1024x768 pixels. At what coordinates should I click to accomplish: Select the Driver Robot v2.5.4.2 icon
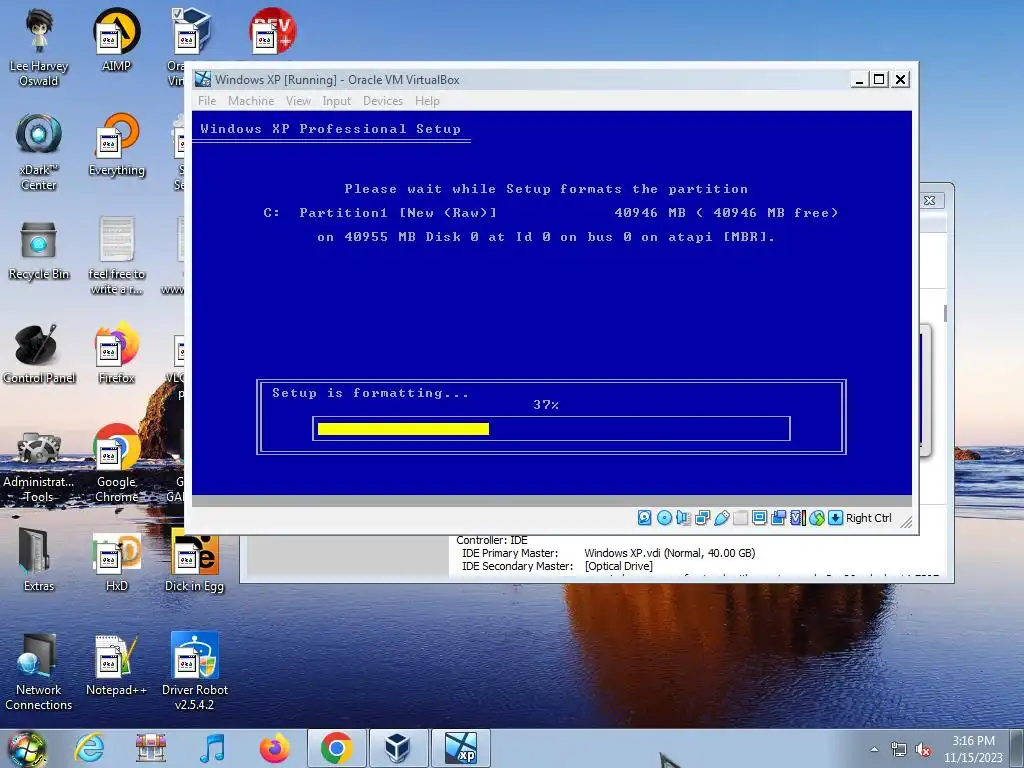click(194, 672)
